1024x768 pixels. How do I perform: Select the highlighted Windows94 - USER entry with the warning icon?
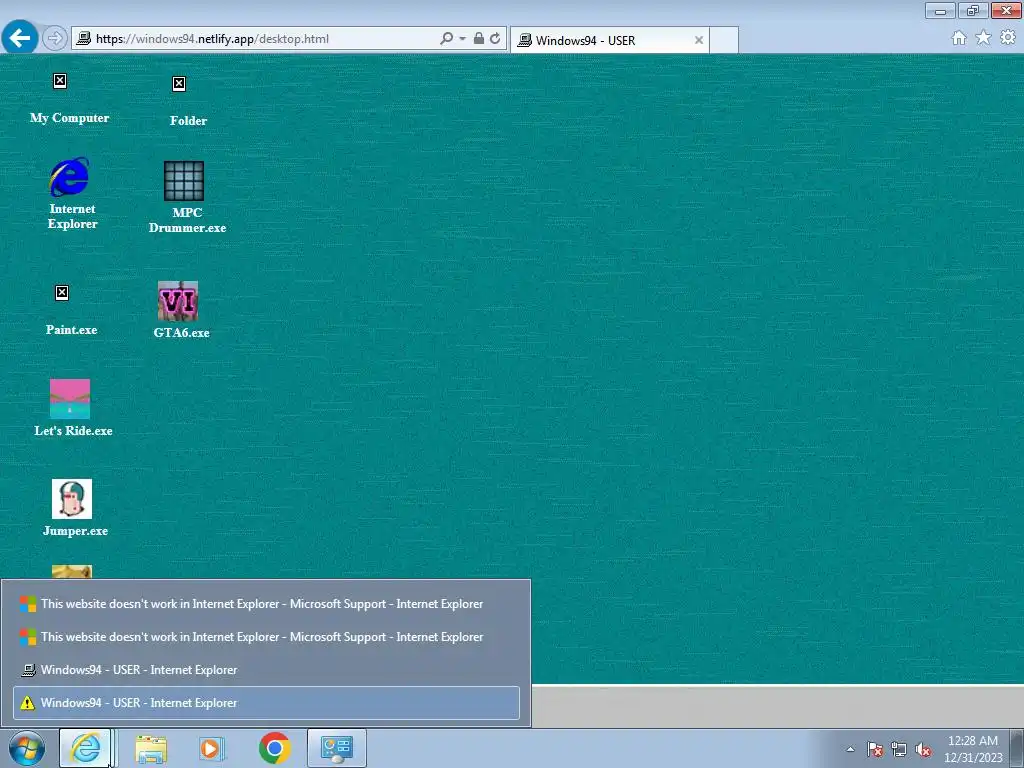266,703
